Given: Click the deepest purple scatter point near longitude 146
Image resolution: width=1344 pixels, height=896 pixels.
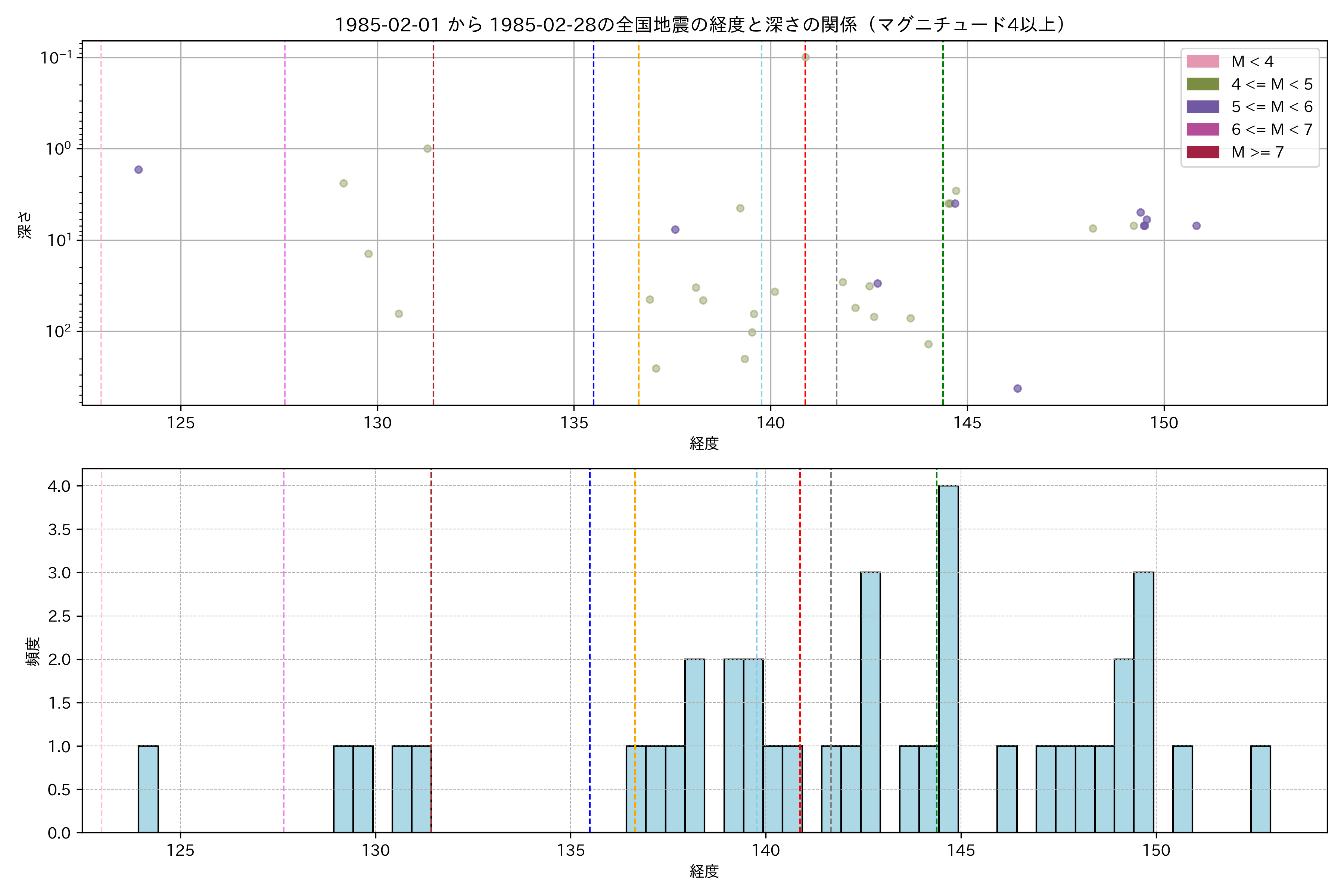Looking at the screenshot, I should [1017, 389].
